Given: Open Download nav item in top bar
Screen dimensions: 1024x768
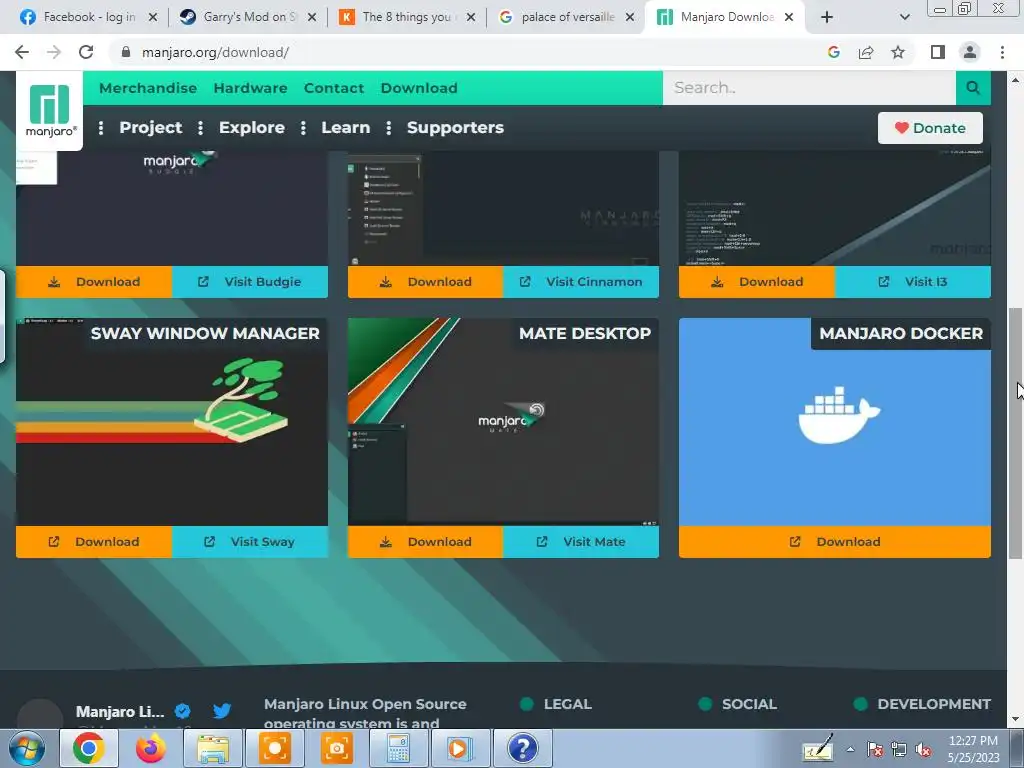Looking at the screenshot, I should pos(419,88).
